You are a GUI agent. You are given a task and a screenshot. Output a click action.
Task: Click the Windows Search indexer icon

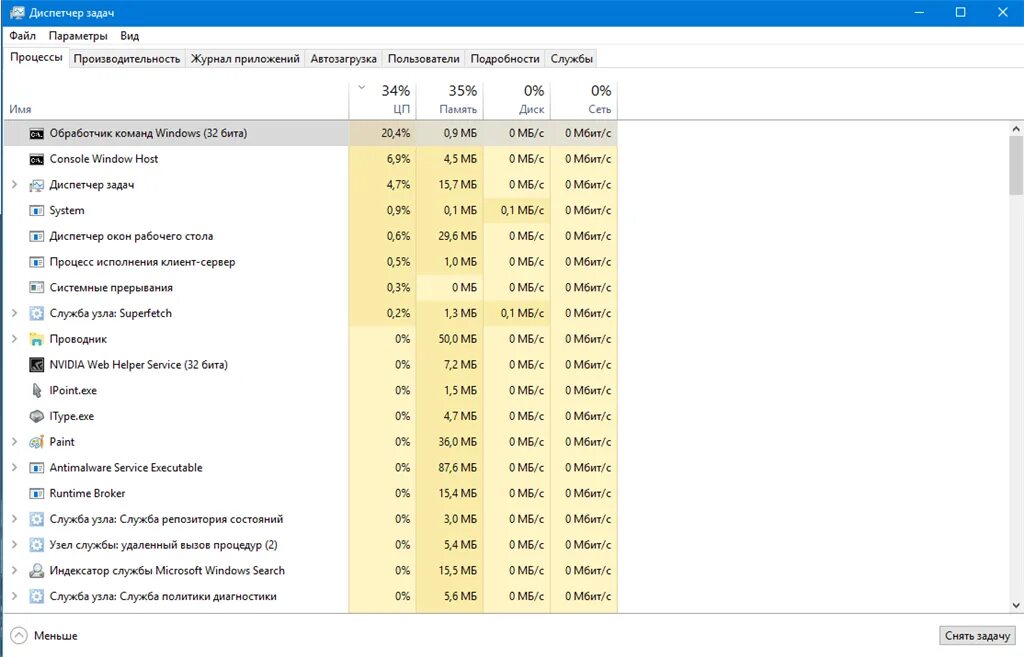coord(37,571)
